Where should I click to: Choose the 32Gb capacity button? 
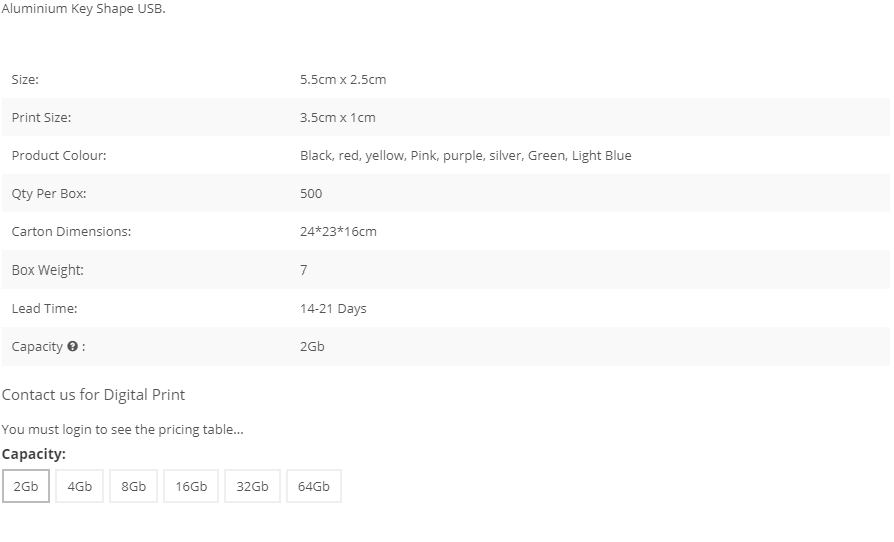(252, 486)
